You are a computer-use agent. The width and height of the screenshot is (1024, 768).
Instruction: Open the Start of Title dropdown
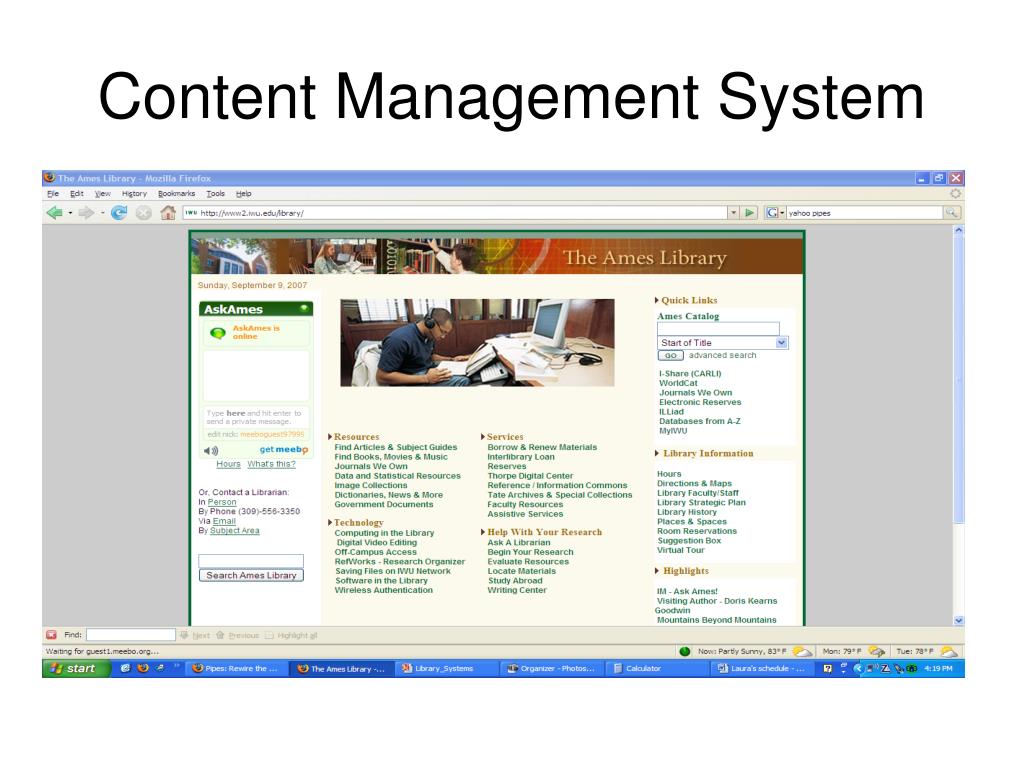pyautogui.click(x=723, y=343)
